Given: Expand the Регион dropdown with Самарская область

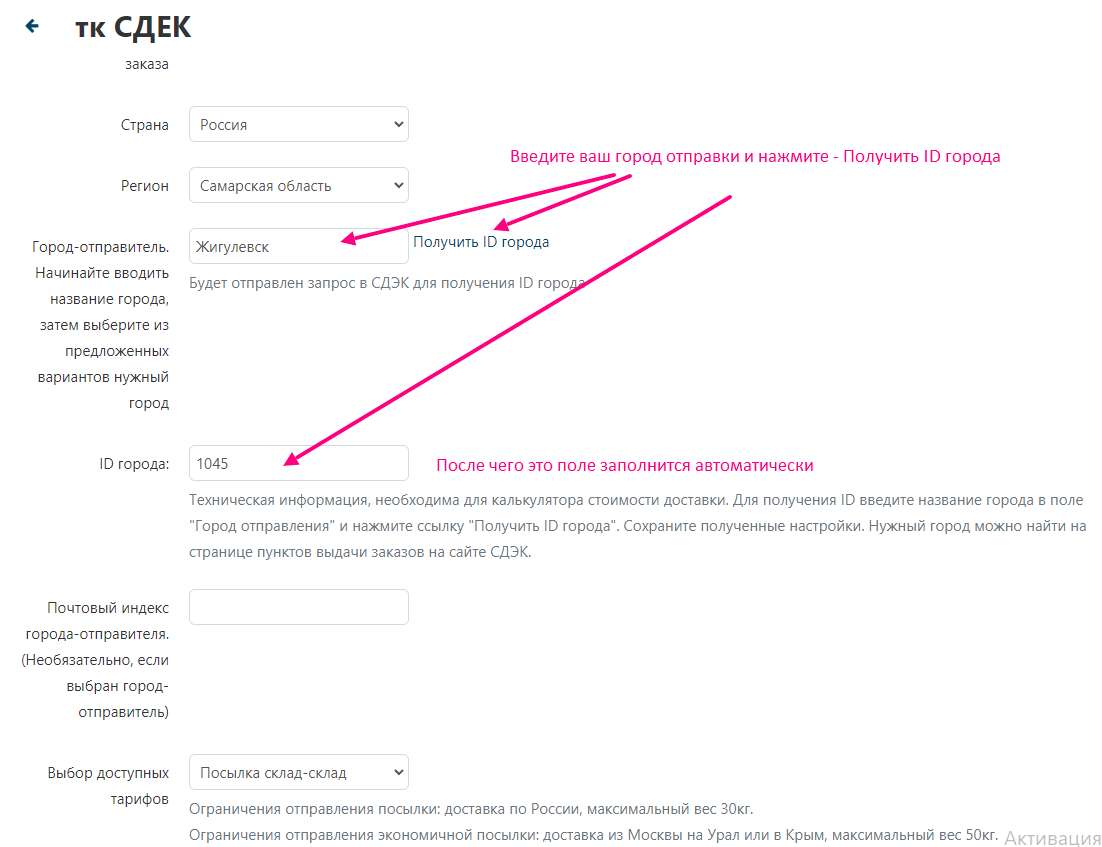Looking at the screenshot, I should (299, 186).
